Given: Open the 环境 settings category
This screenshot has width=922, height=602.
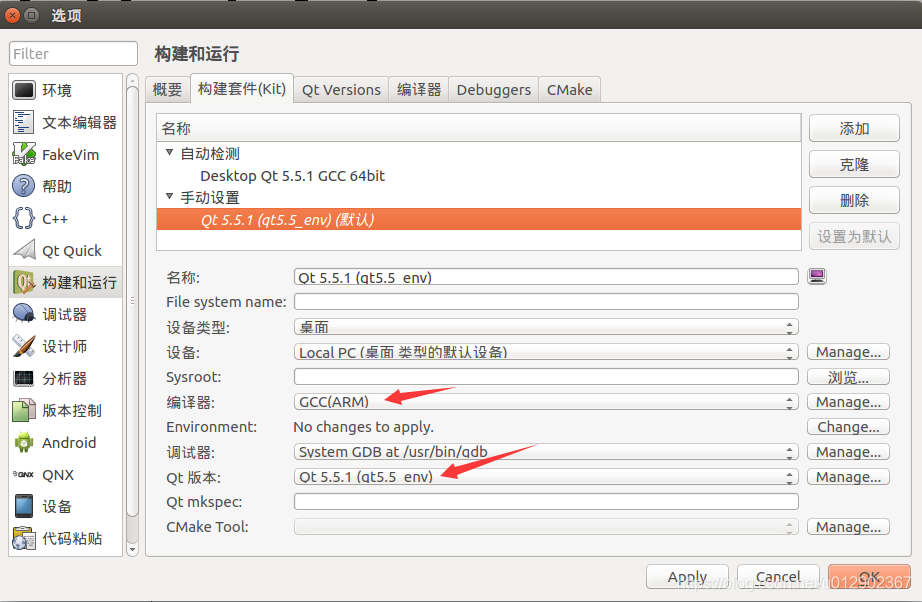Looking at the screenshot, I should 66,91.
